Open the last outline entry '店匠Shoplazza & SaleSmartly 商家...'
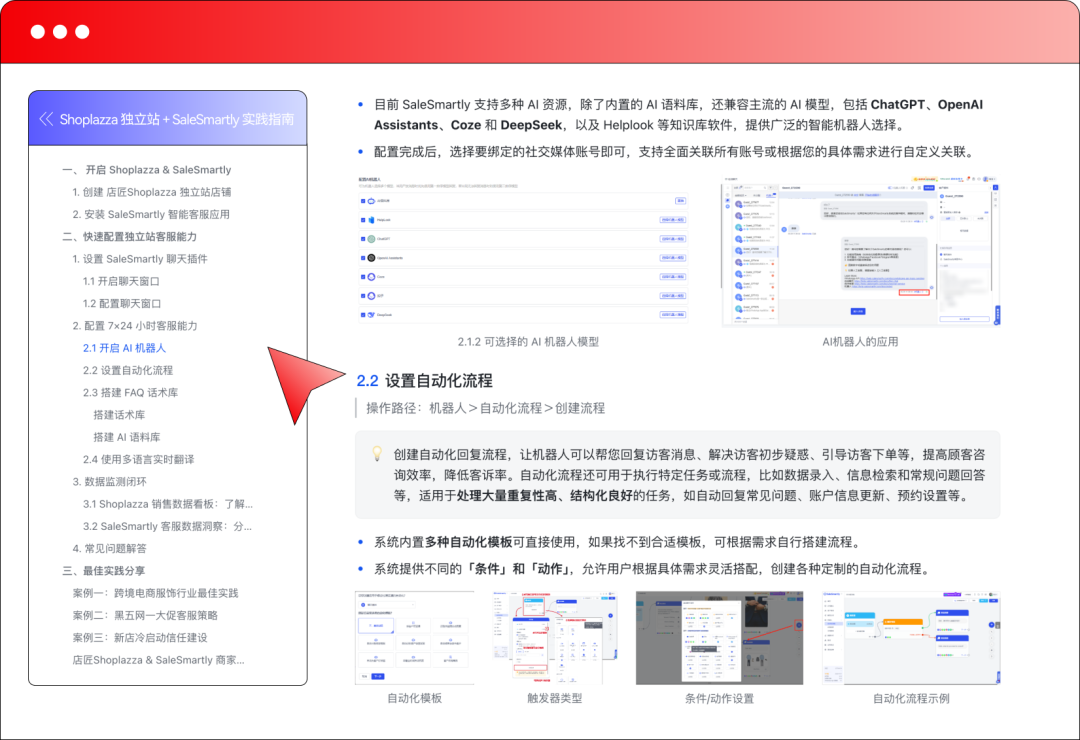This screenshot has width=1080, height=740. click(x=158, y=660)
